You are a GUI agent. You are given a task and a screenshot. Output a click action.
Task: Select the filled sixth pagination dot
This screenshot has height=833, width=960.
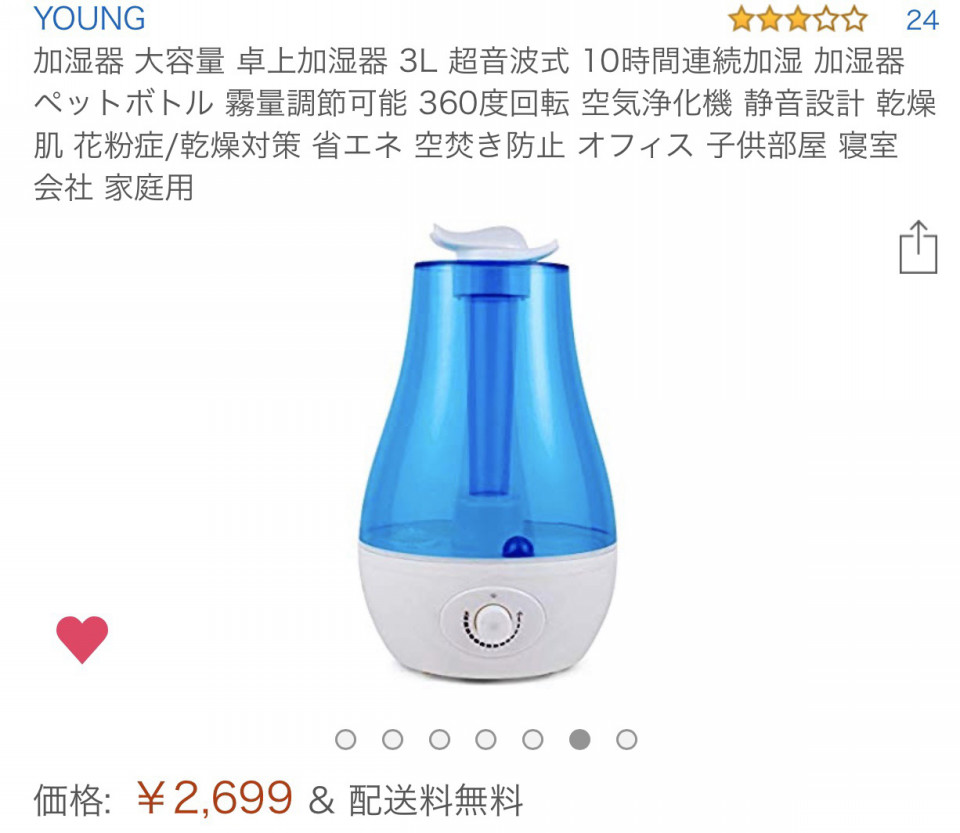point(580,739)
